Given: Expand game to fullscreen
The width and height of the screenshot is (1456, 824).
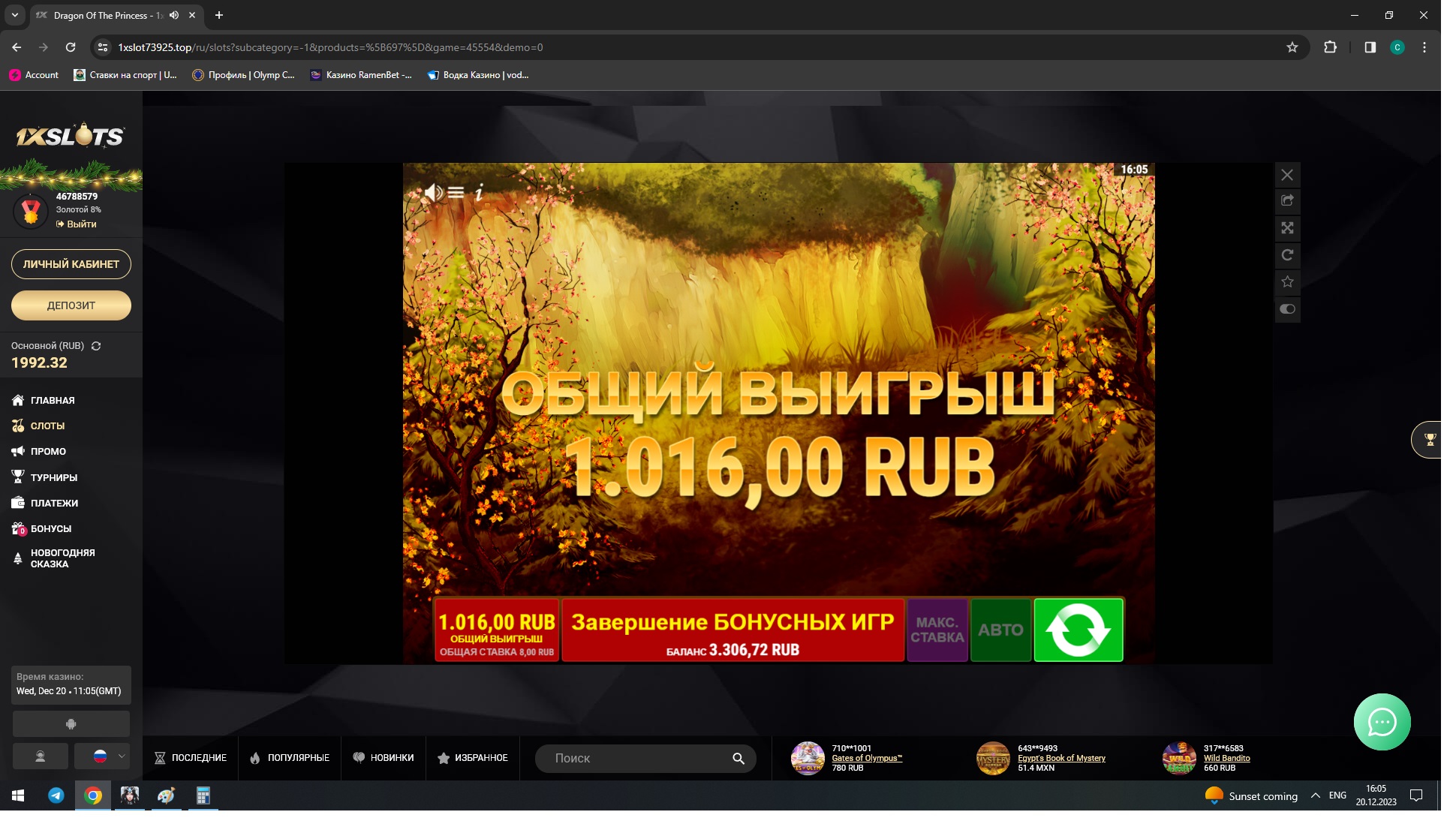Looking at the screenshot, I should [1287, 228].
